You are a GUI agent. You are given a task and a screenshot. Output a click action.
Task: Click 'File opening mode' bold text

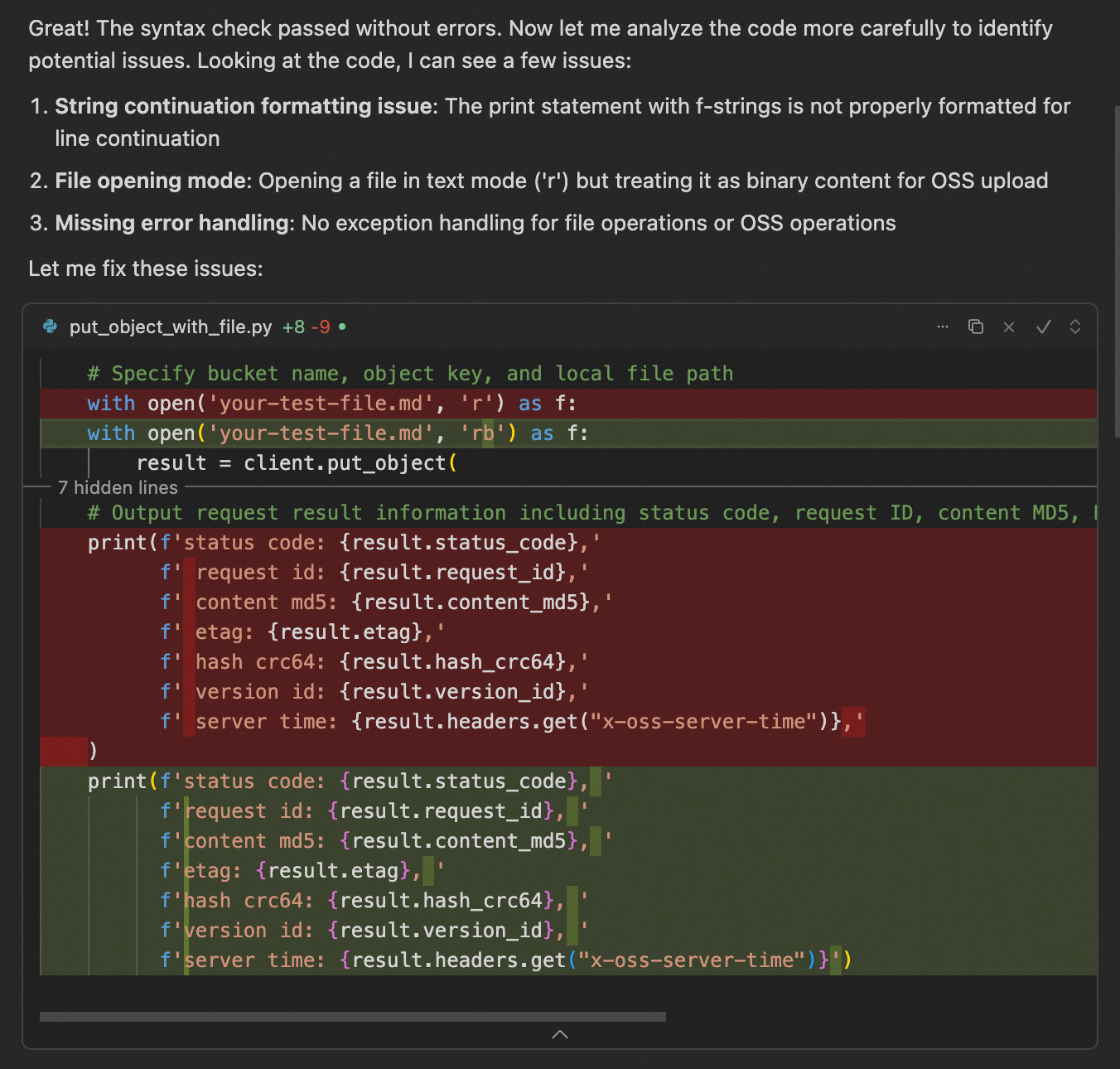(x=151, y=181)
